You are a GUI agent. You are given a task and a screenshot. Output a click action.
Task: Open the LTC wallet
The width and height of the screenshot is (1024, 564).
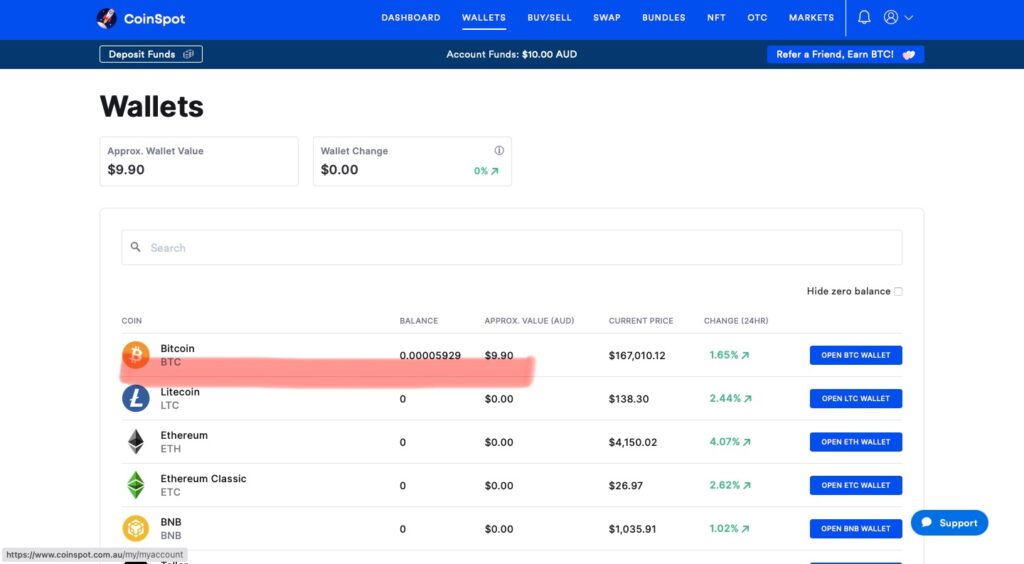[856, 399]
